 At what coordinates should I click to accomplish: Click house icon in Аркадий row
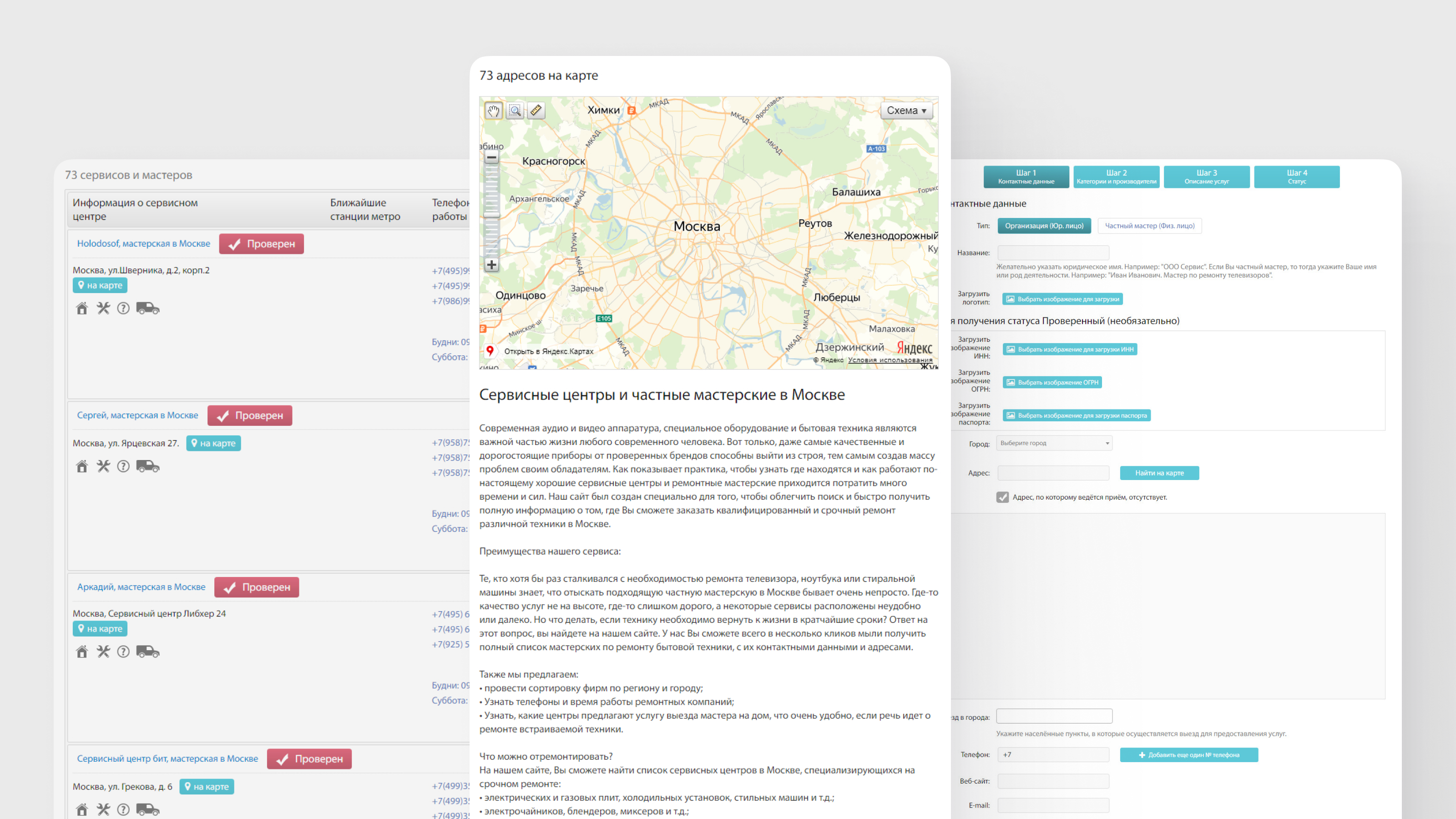click(82, 652)
